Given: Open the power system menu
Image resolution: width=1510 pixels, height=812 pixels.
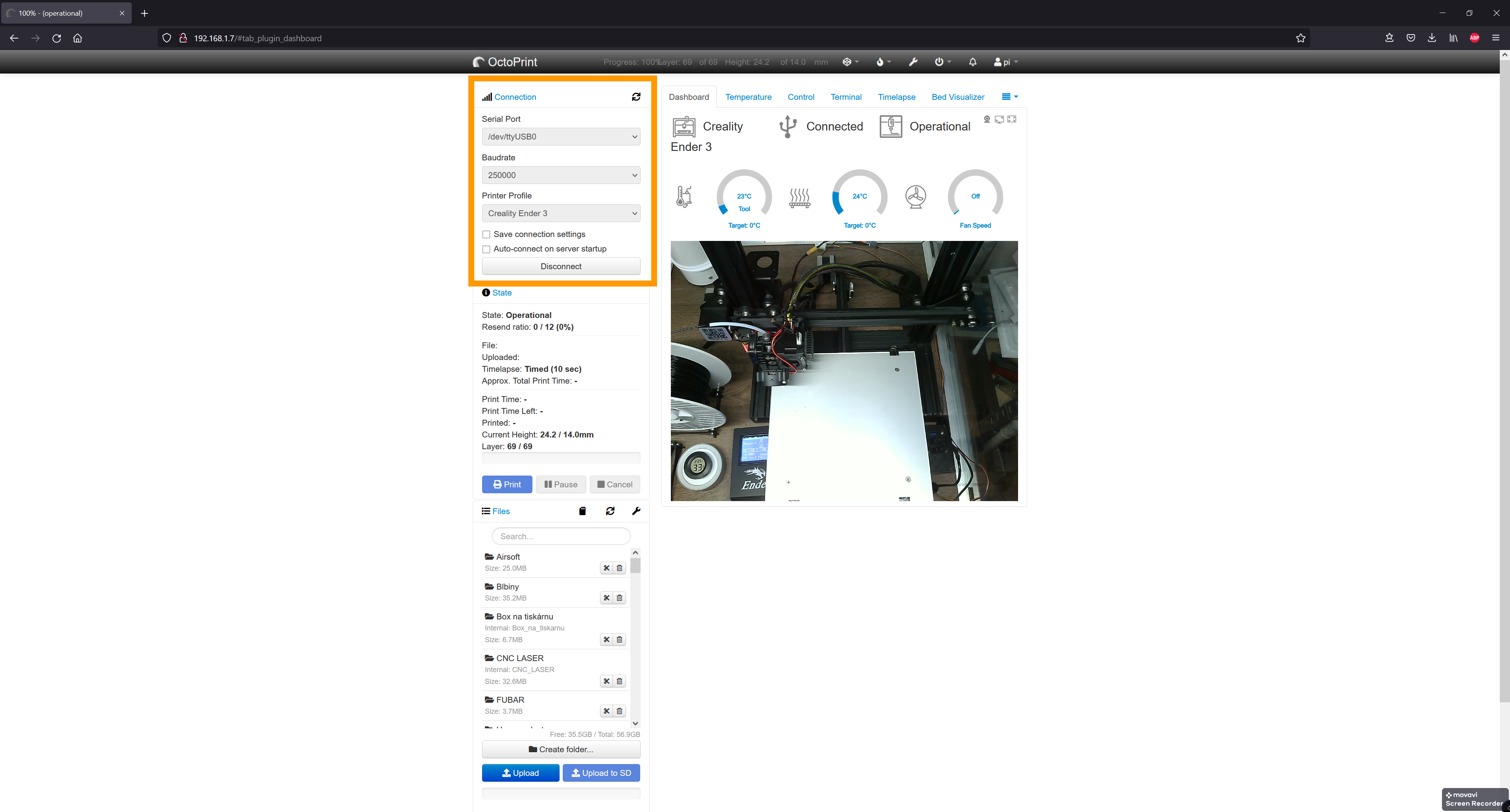Looking at the screenshot, I should tap(943, 62).
